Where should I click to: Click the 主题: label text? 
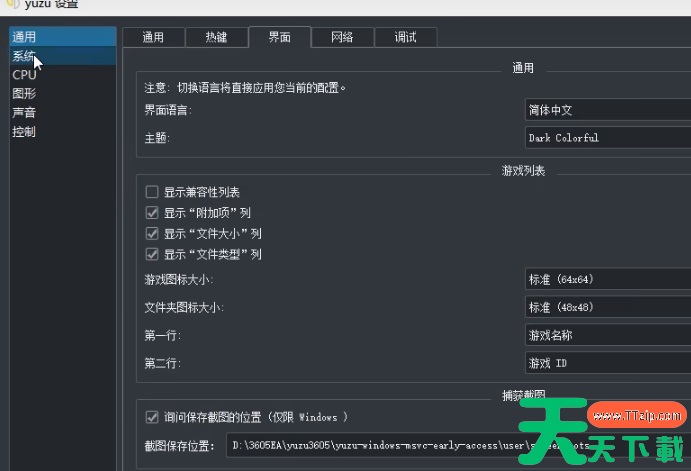[157, 138]
